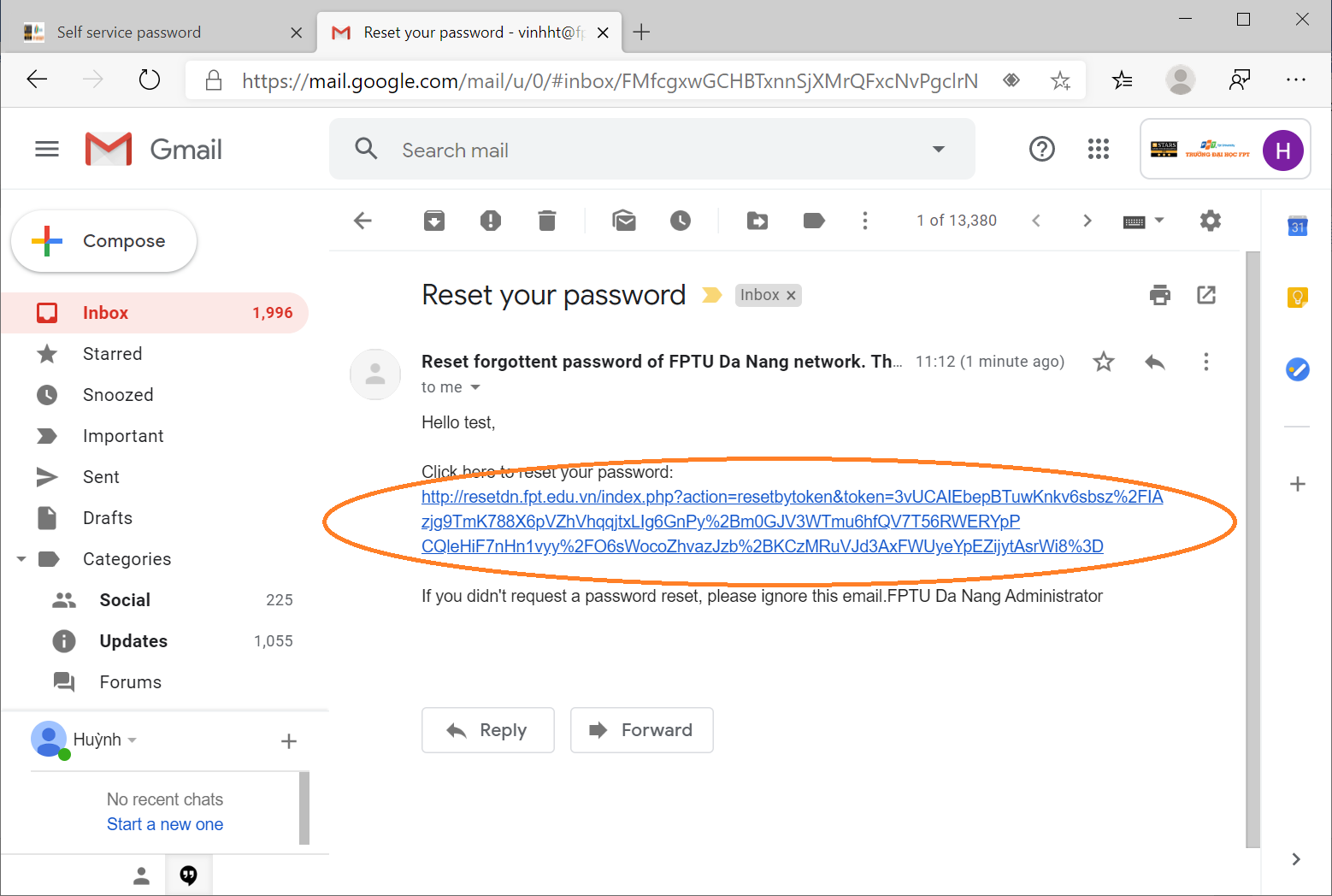Open Google apps grid
This screenshot has height=896, width=1332.
[1099, 150]
